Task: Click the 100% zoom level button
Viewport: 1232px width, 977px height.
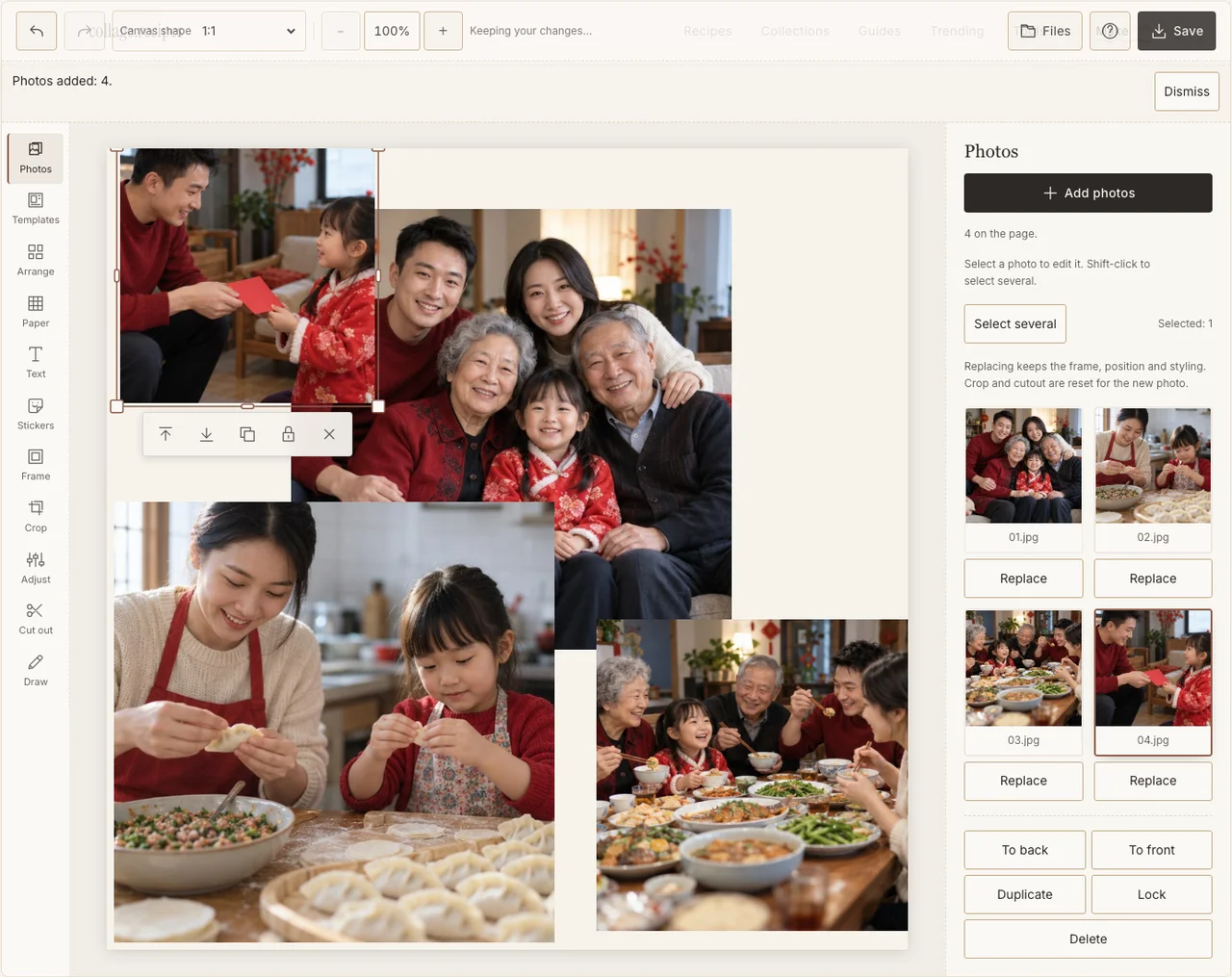Action: tap(392, 31)
